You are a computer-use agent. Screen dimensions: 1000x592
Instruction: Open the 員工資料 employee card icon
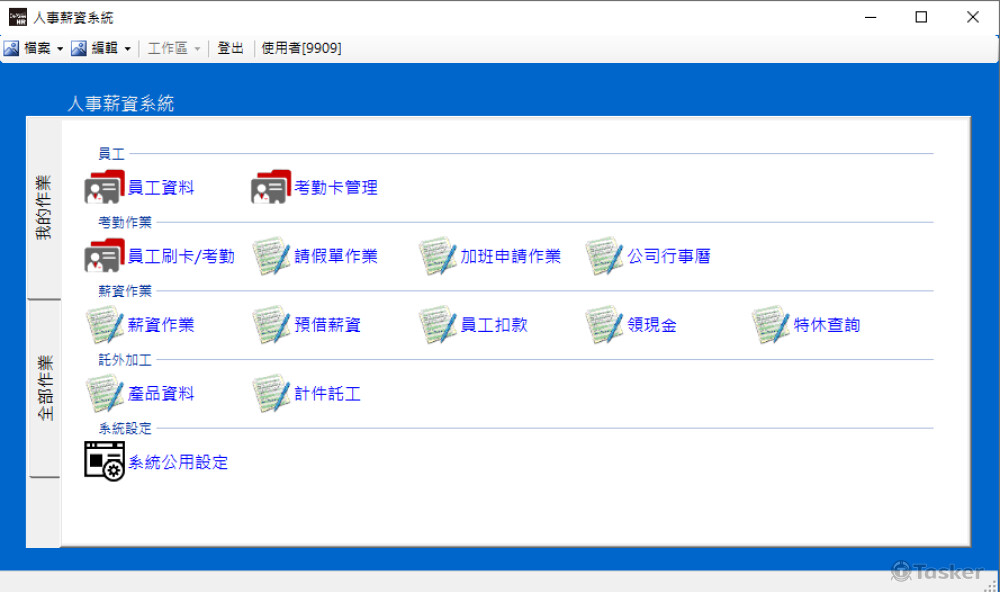pyautogui.click(x=103, y=187)
